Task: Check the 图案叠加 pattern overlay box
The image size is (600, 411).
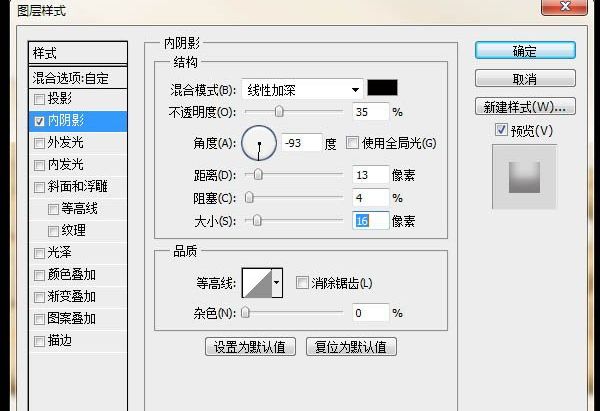Action: point(39,319)
